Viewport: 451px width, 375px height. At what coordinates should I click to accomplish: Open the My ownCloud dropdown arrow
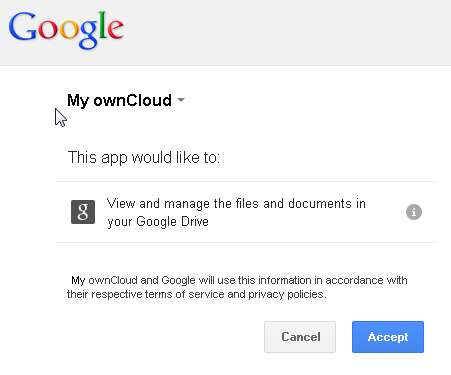[181, 100]
